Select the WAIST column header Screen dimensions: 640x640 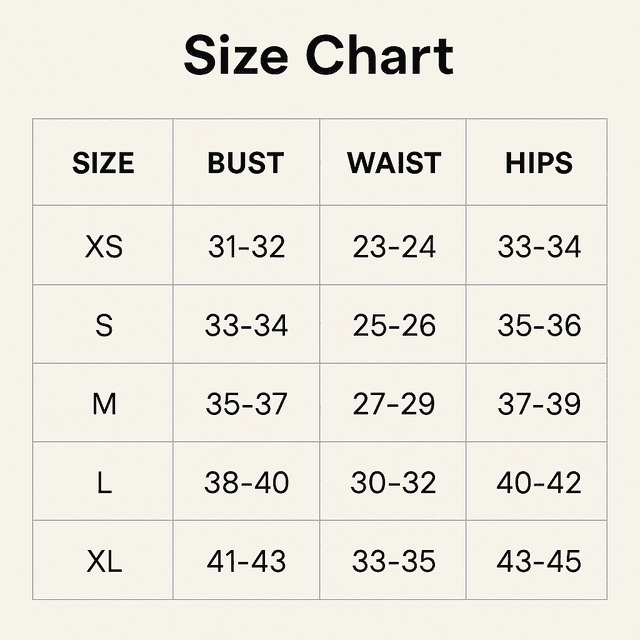click(394, 163)
